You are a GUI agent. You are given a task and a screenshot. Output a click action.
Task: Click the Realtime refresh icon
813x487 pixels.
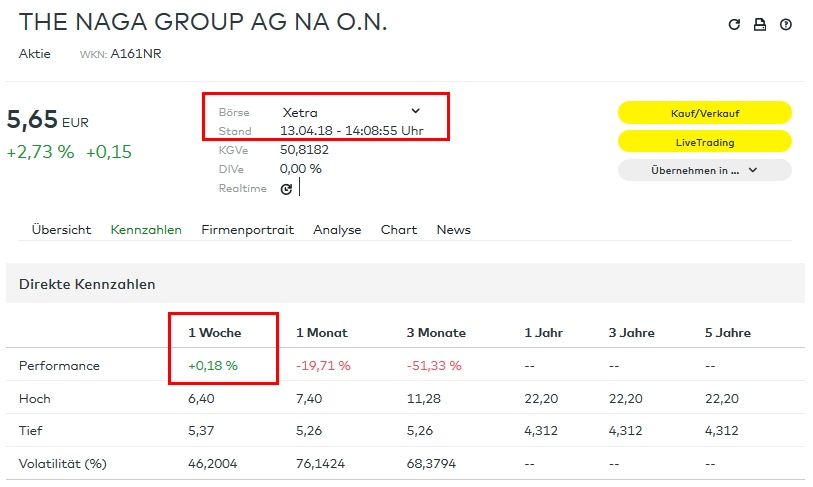coord(286,188)
